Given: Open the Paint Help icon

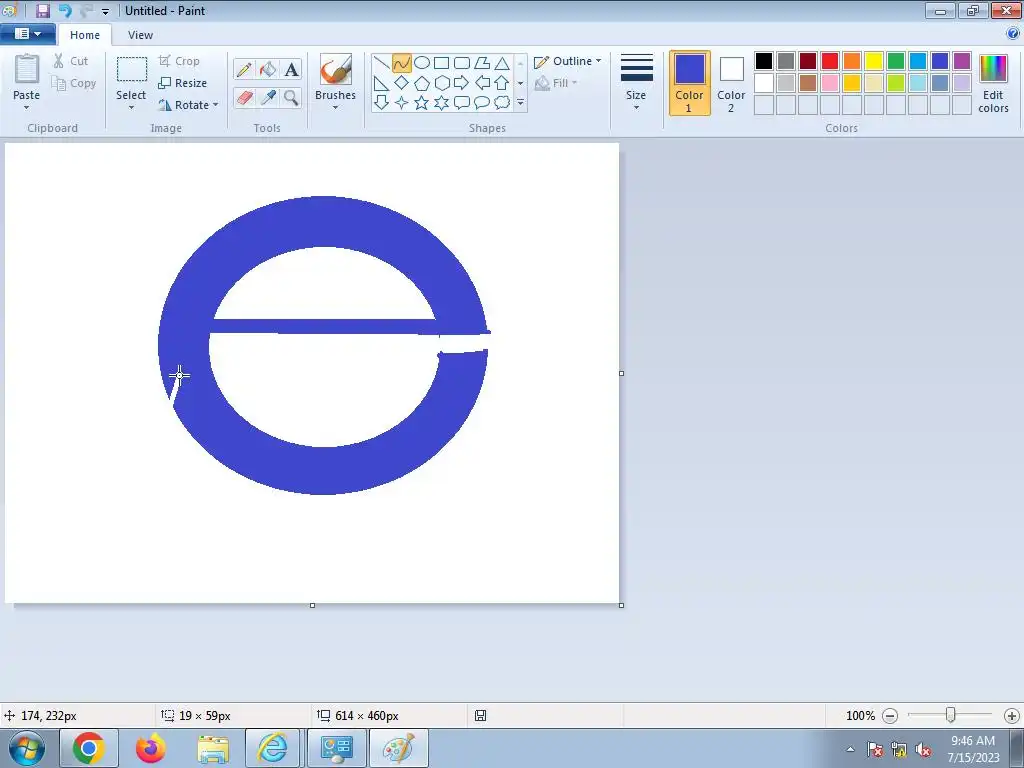Looking at the screenshot, I should point(1013,34).
